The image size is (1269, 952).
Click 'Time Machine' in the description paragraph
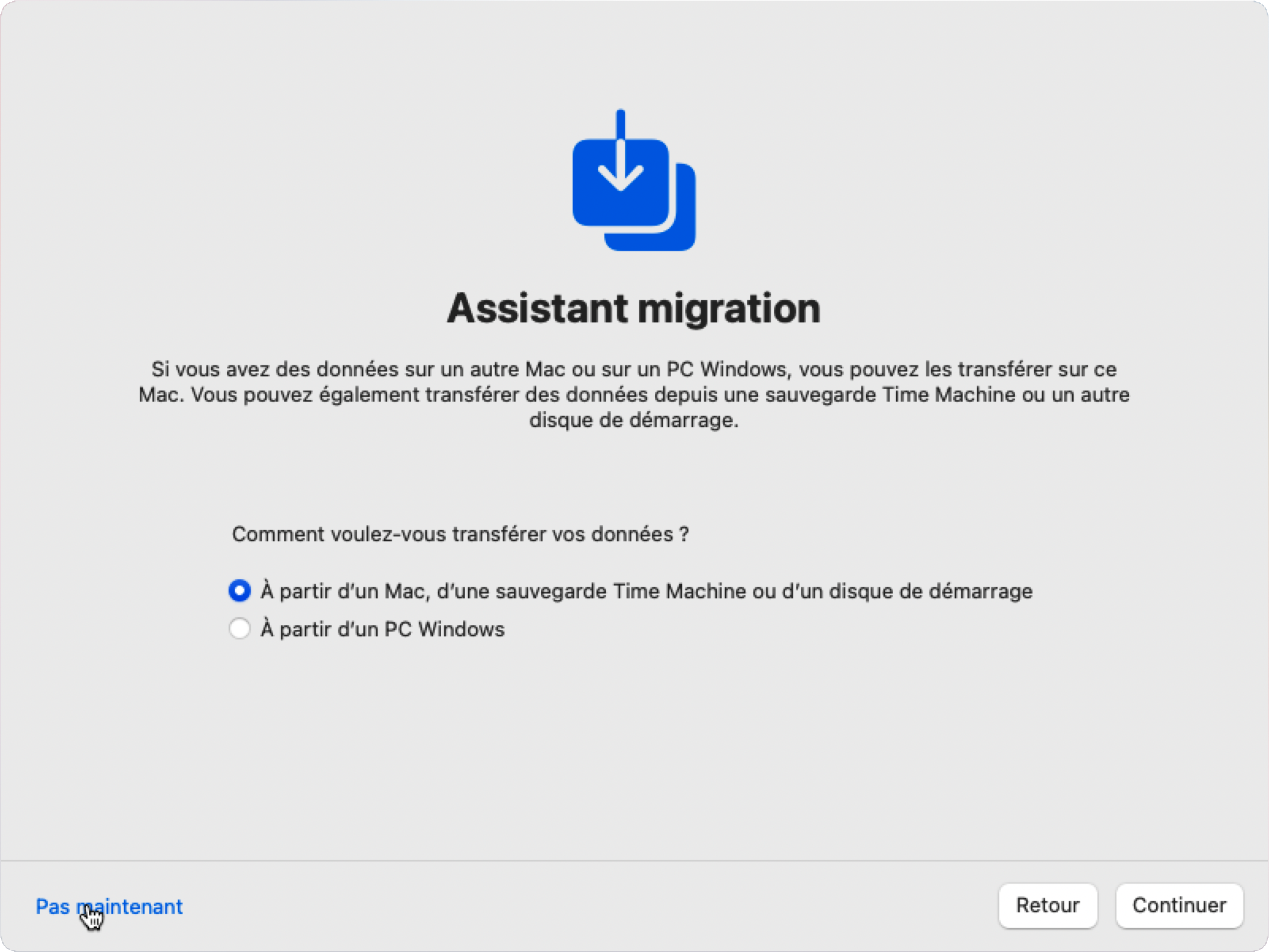pyautogui.click(x=948, y=395)
